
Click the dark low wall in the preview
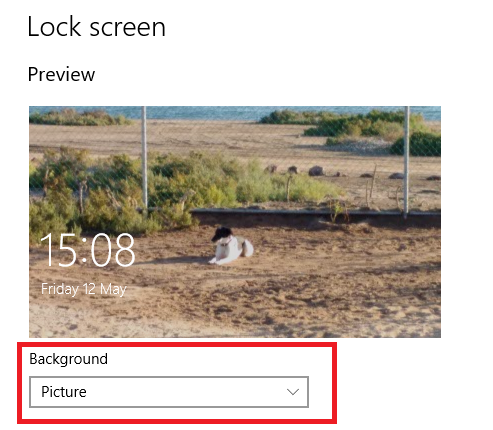(316, 218)
